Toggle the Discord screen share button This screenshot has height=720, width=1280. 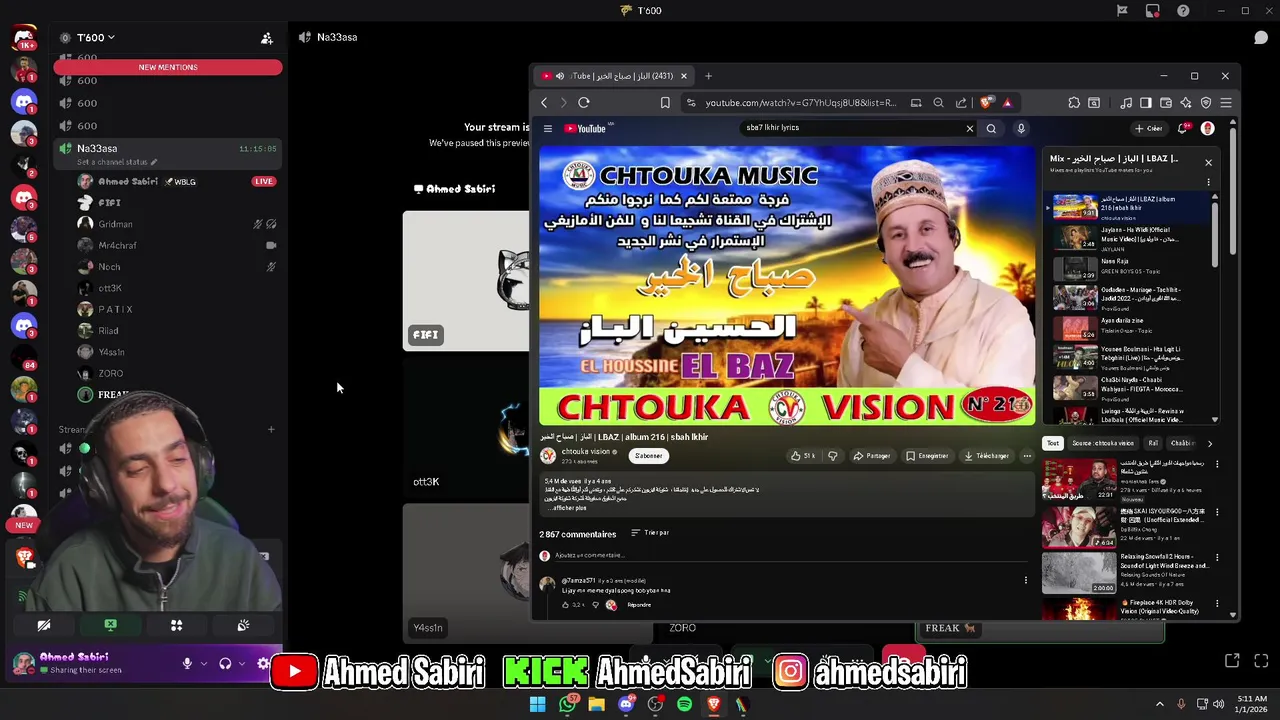click(x=110, y=625)
